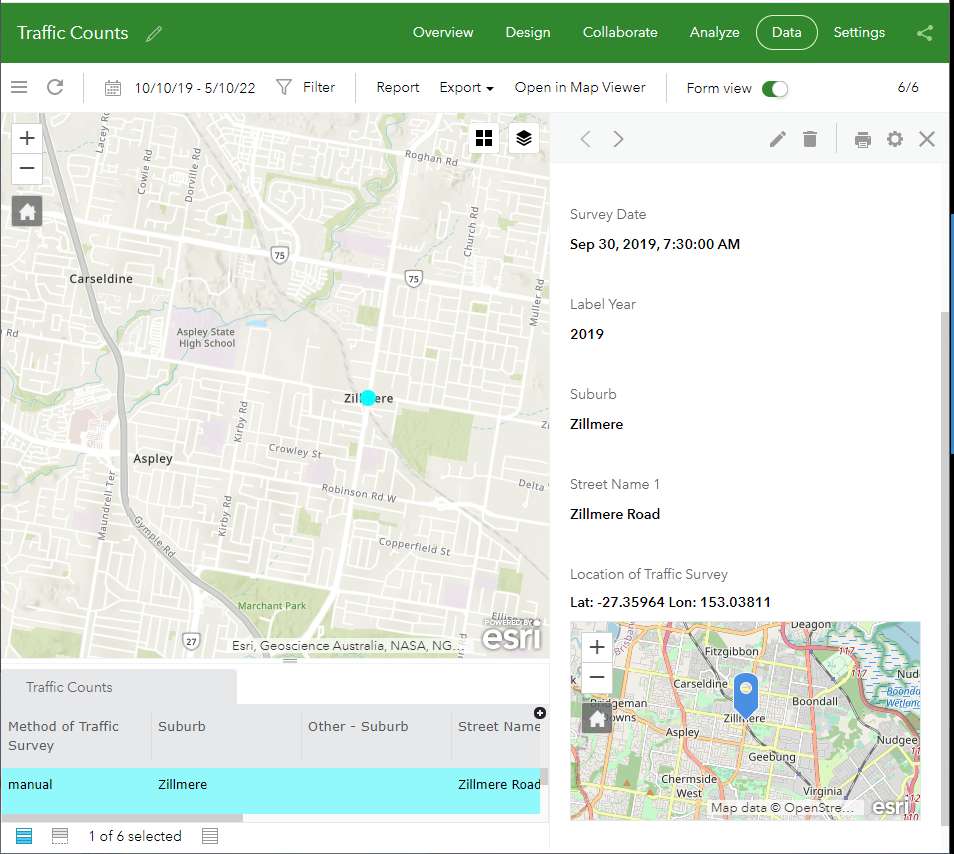This screenshot has height=854, width=954.
Task: Delete the selected survey record
Action: [810, 139]
